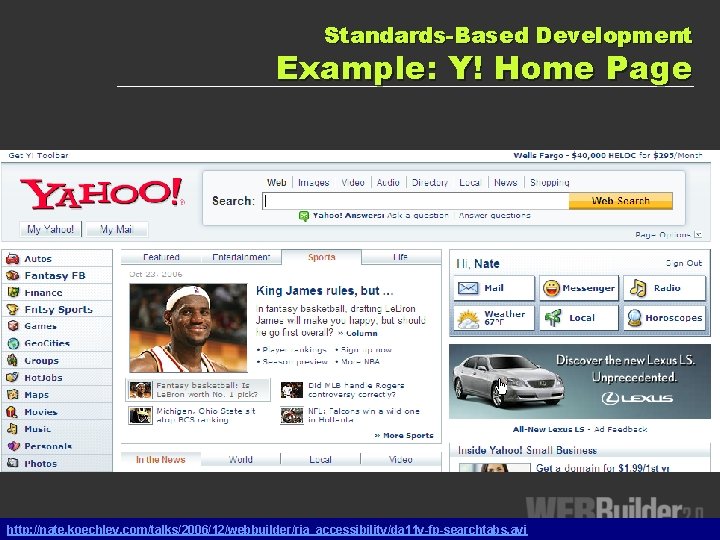Click the GeoCities globe icon
The height and width of the screenshot is (540, 720).
click(x=13, y=343)
